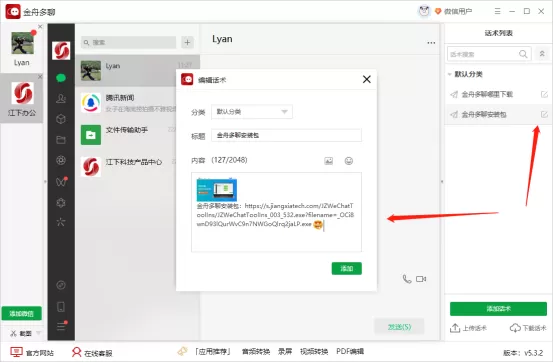Image resolution: width=554 pixels, height=363 pixels.
Task: Click the insert image icon in dialog
Action: pos(329,161)
